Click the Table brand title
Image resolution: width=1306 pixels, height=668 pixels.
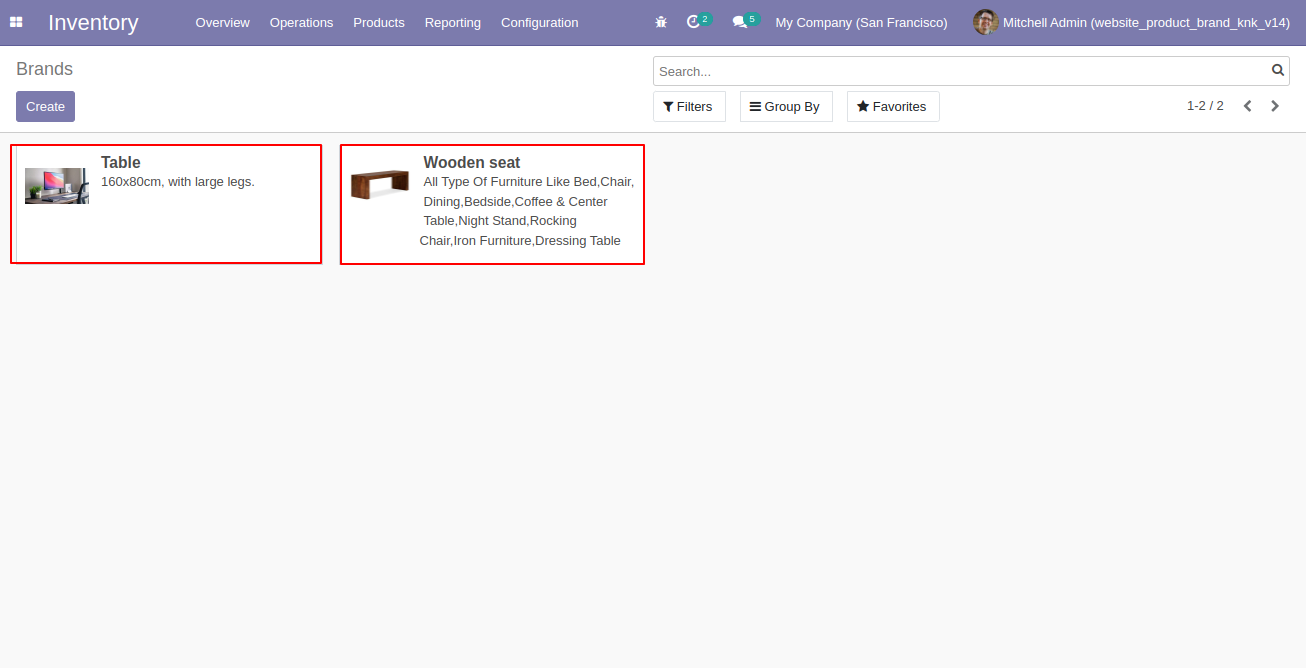tap(121, 162)
